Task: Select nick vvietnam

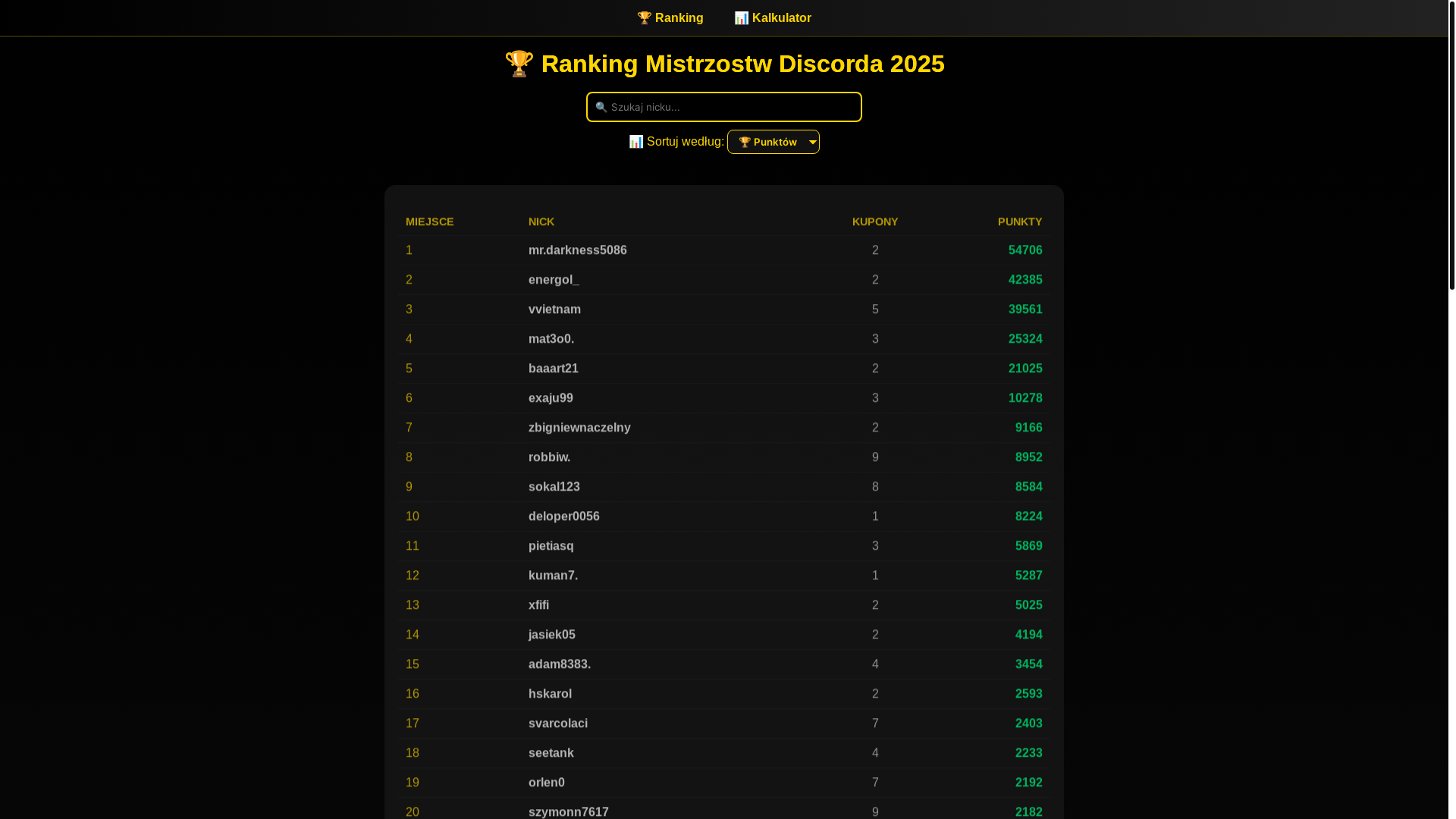Action: (554, 309)
